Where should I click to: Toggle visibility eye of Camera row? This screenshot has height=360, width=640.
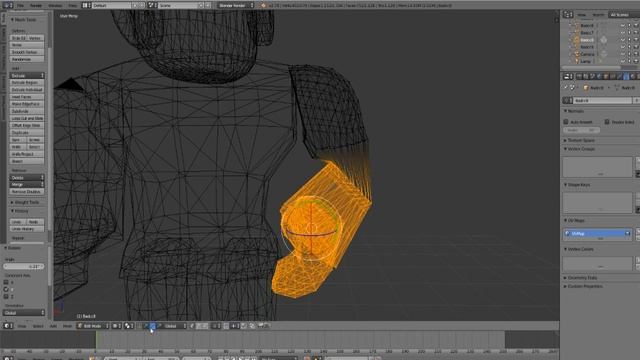click(x=622, y=54)
